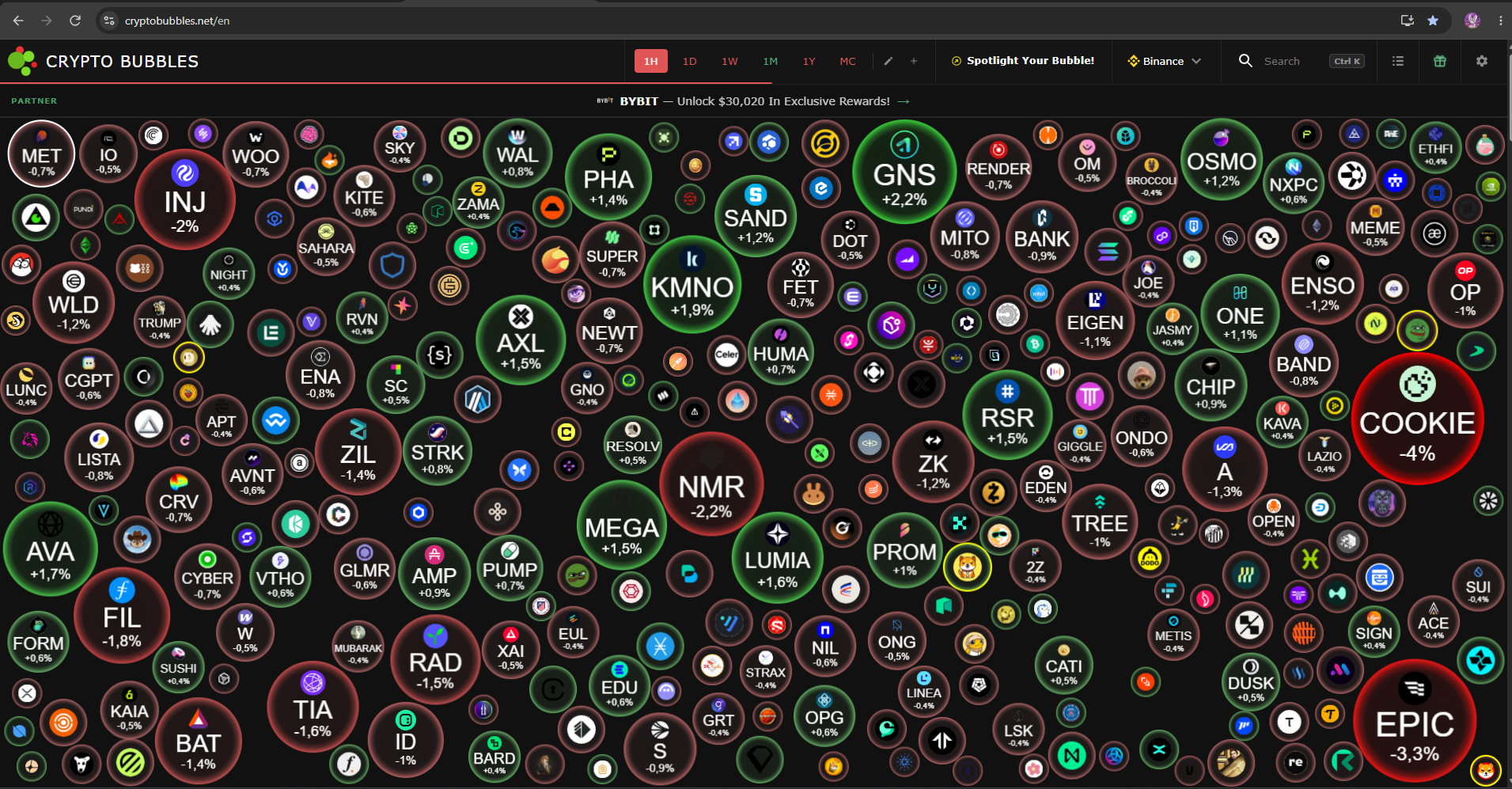The image size is (1512, 789).
Task: Click the Bybit partner arrow icon
Action: [904, 101]
